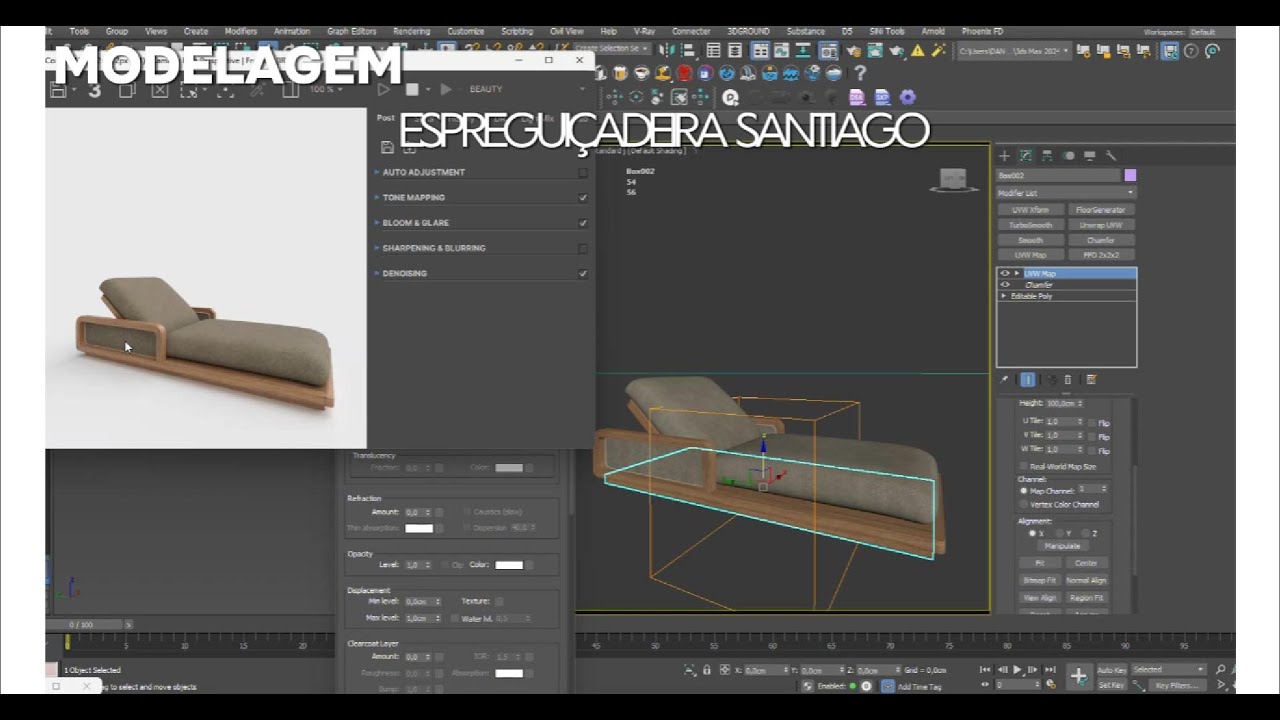
Task: Click the 0 / 100 time slider
Action: pos(80,625)
